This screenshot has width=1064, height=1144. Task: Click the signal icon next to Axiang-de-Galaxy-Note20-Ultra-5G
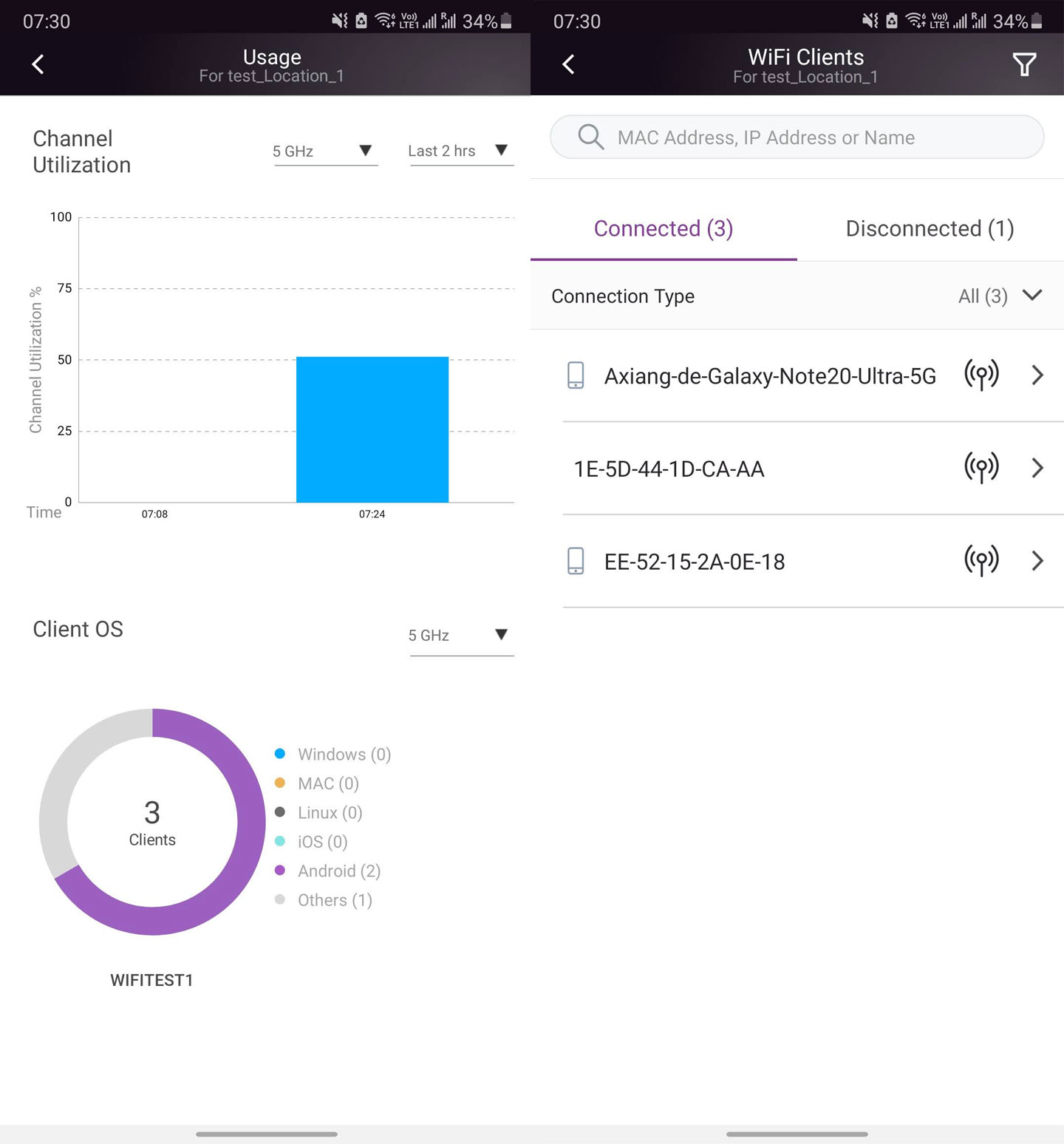point(981,375)
